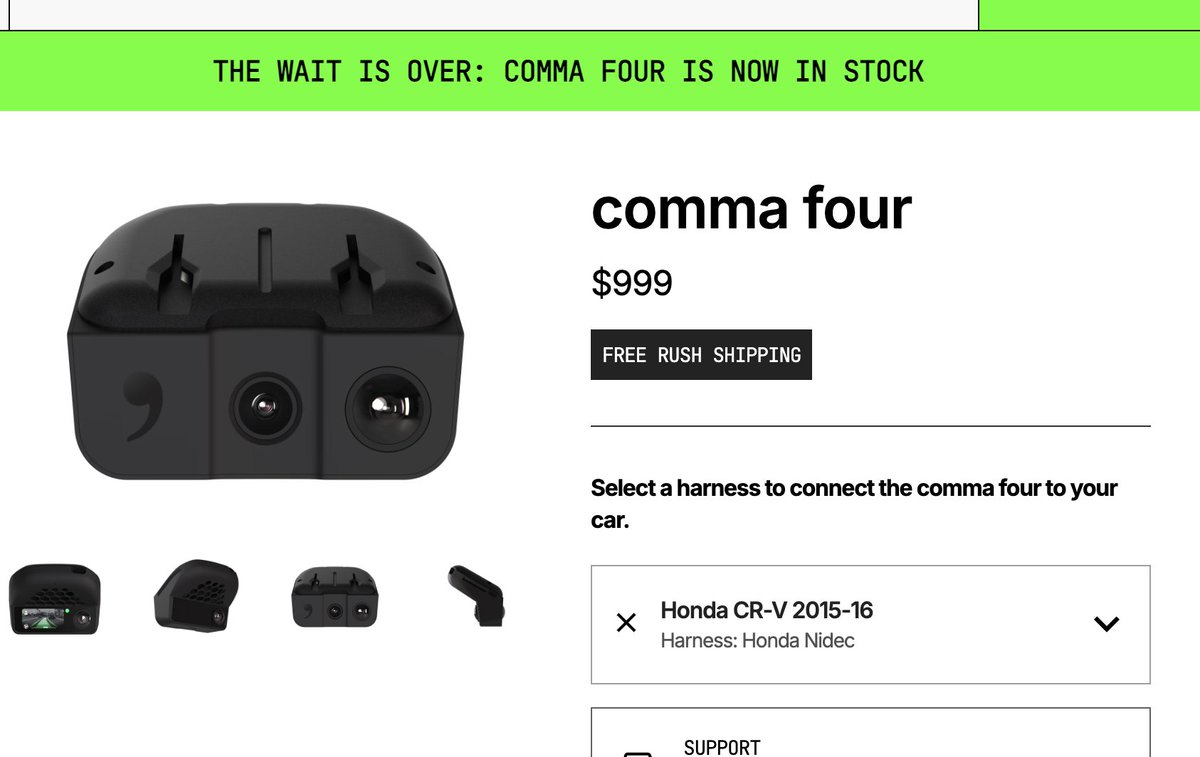The height and width of the screenshot is (757, 1200).
Task: Click the white box above the banner
Action: pos(489,14)
